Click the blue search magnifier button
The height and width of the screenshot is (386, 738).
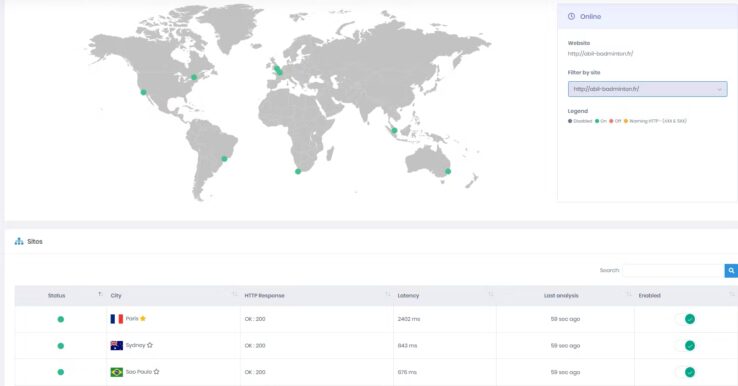pyautogui.click(x=731, y=271)
